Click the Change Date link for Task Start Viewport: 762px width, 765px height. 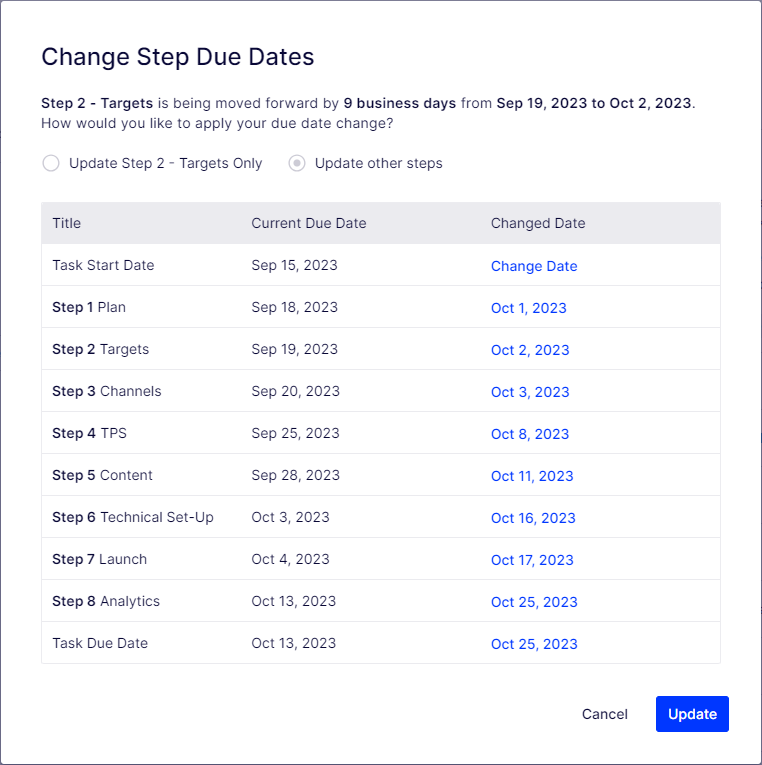tap(534, 266)
